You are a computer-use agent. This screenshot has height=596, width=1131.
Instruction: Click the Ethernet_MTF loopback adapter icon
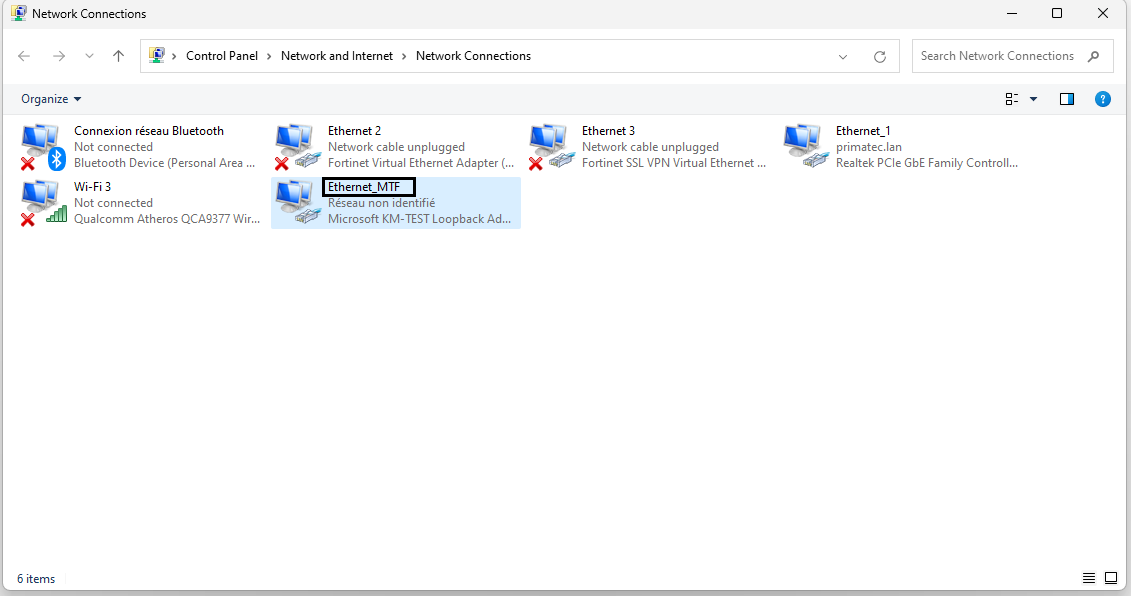[296, 202]
